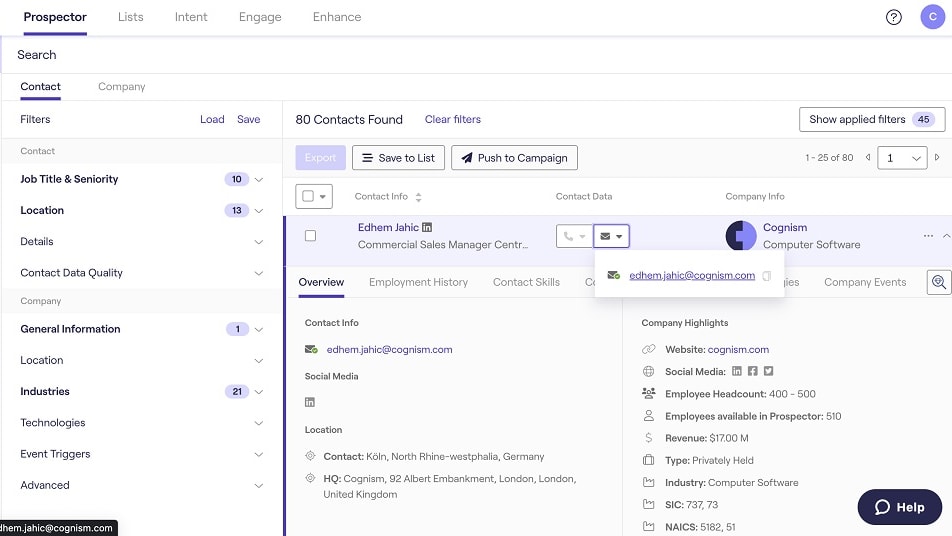Screen dimensions: 952x536
Task: Open Edhem Jahic's LinkedIn icon next to name
Action: point(427,227)
